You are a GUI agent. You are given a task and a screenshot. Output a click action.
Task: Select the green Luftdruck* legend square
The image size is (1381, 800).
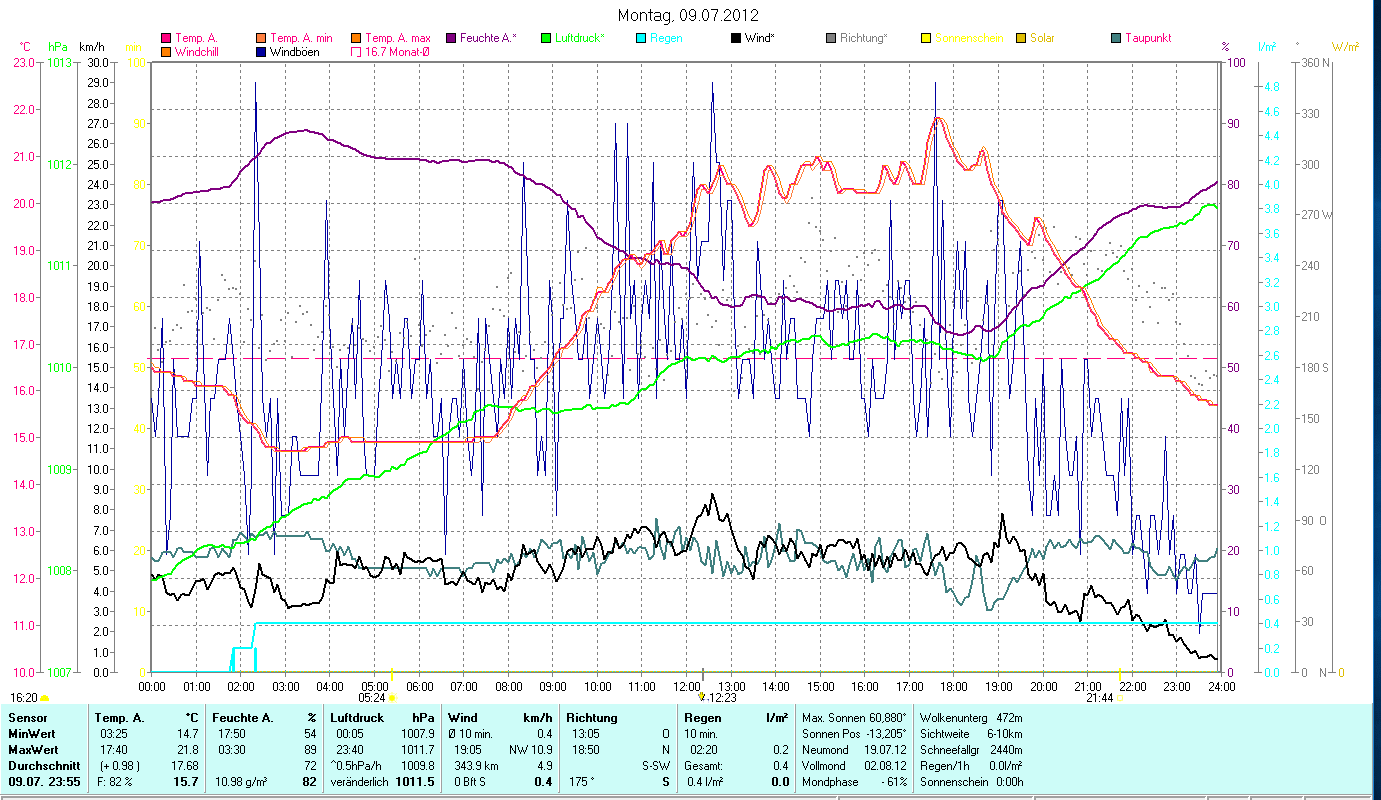pos(546,38)
